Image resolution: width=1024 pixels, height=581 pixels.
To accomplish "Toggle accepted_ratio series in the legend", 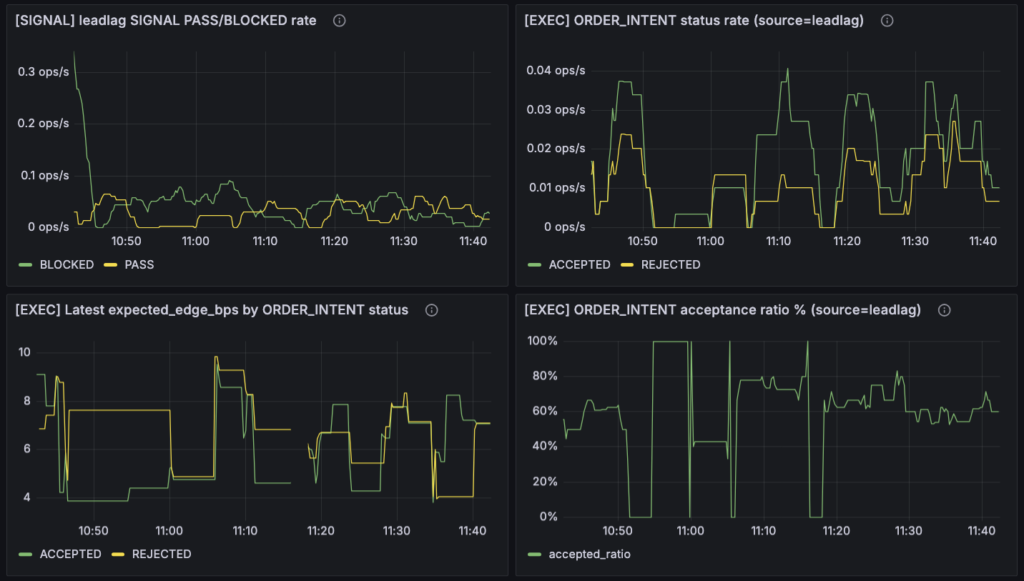I will (x=587, y=554).
